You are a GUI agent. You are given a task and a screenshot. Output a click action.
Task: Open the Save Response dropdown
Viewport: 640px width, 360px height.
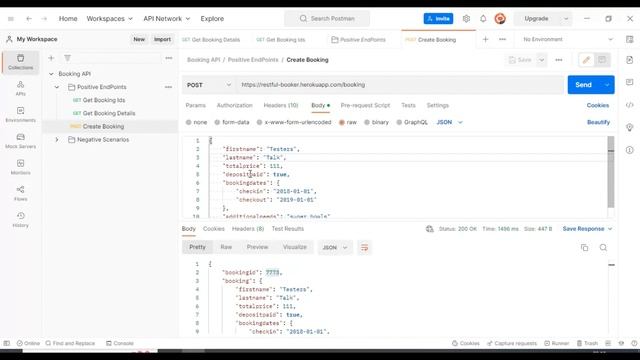pyautogui.click(x=587, y=229)
